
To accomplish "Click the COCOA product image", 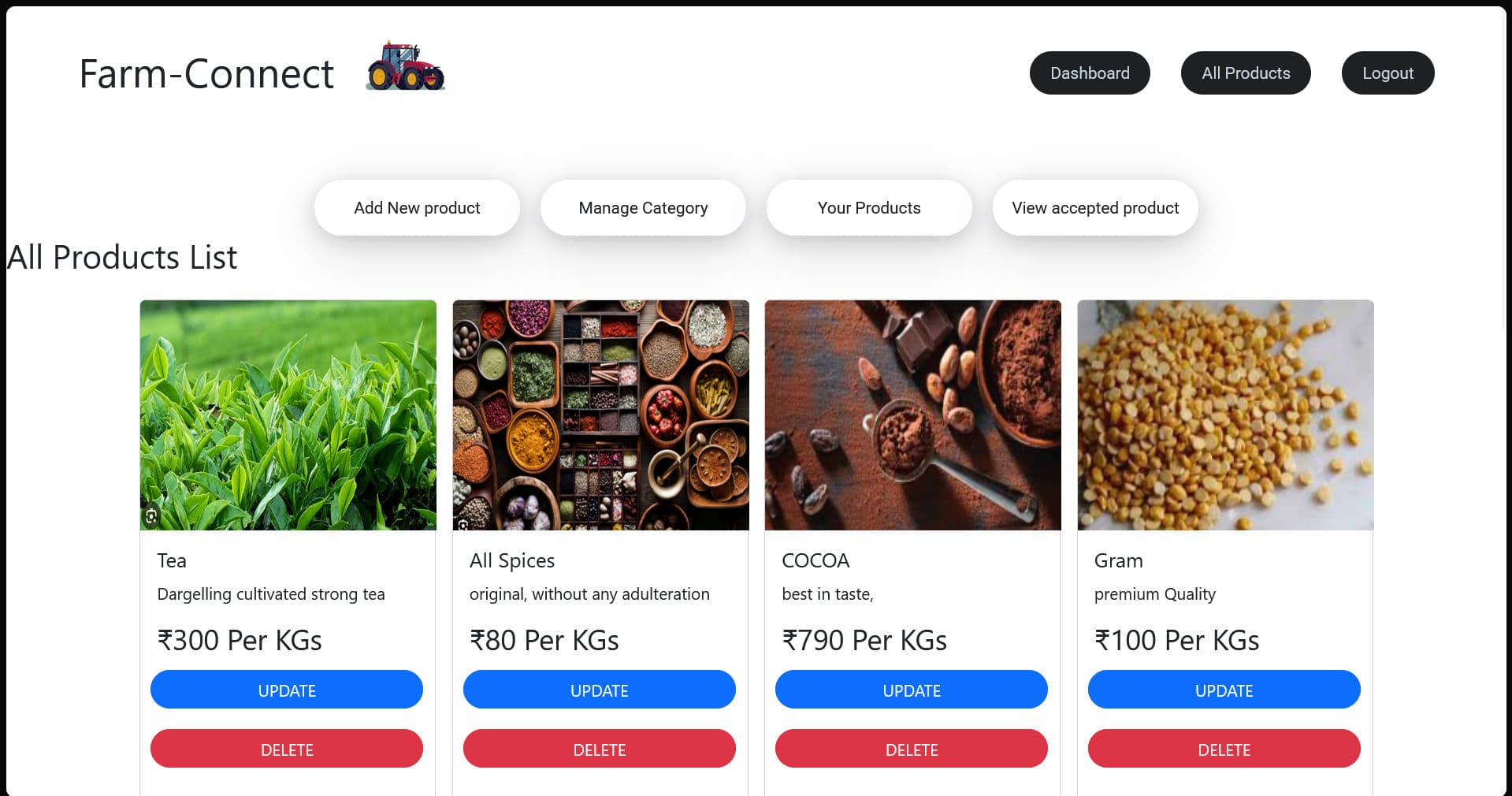I will click(912, 414).
